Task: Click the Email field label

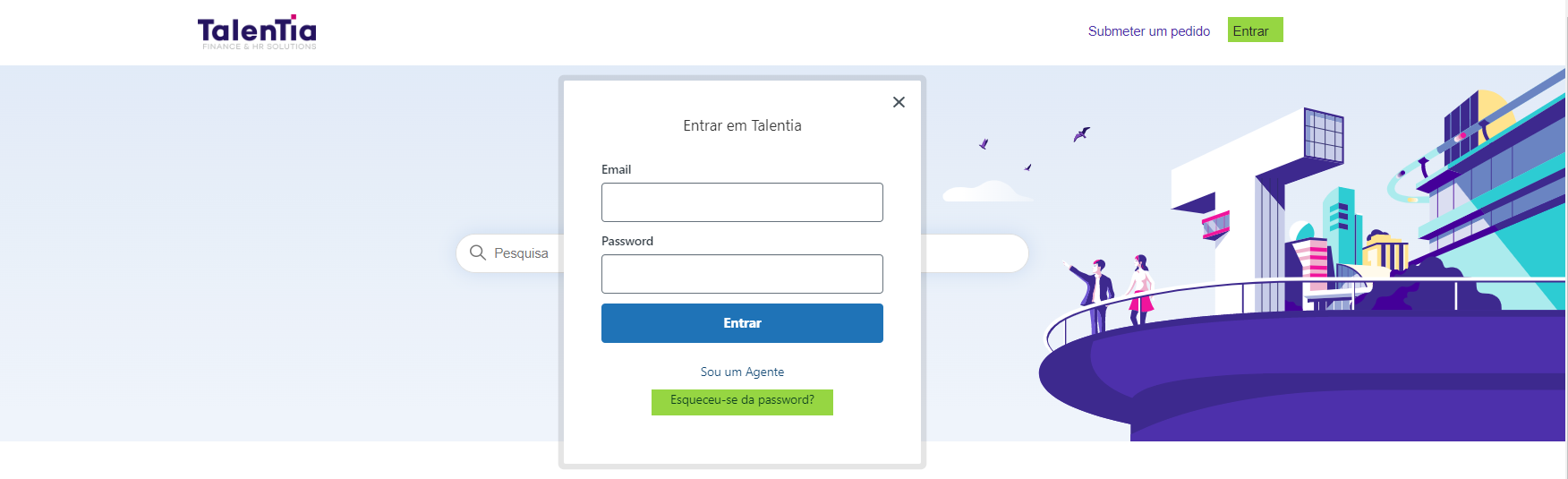Action: pos(616,169)
